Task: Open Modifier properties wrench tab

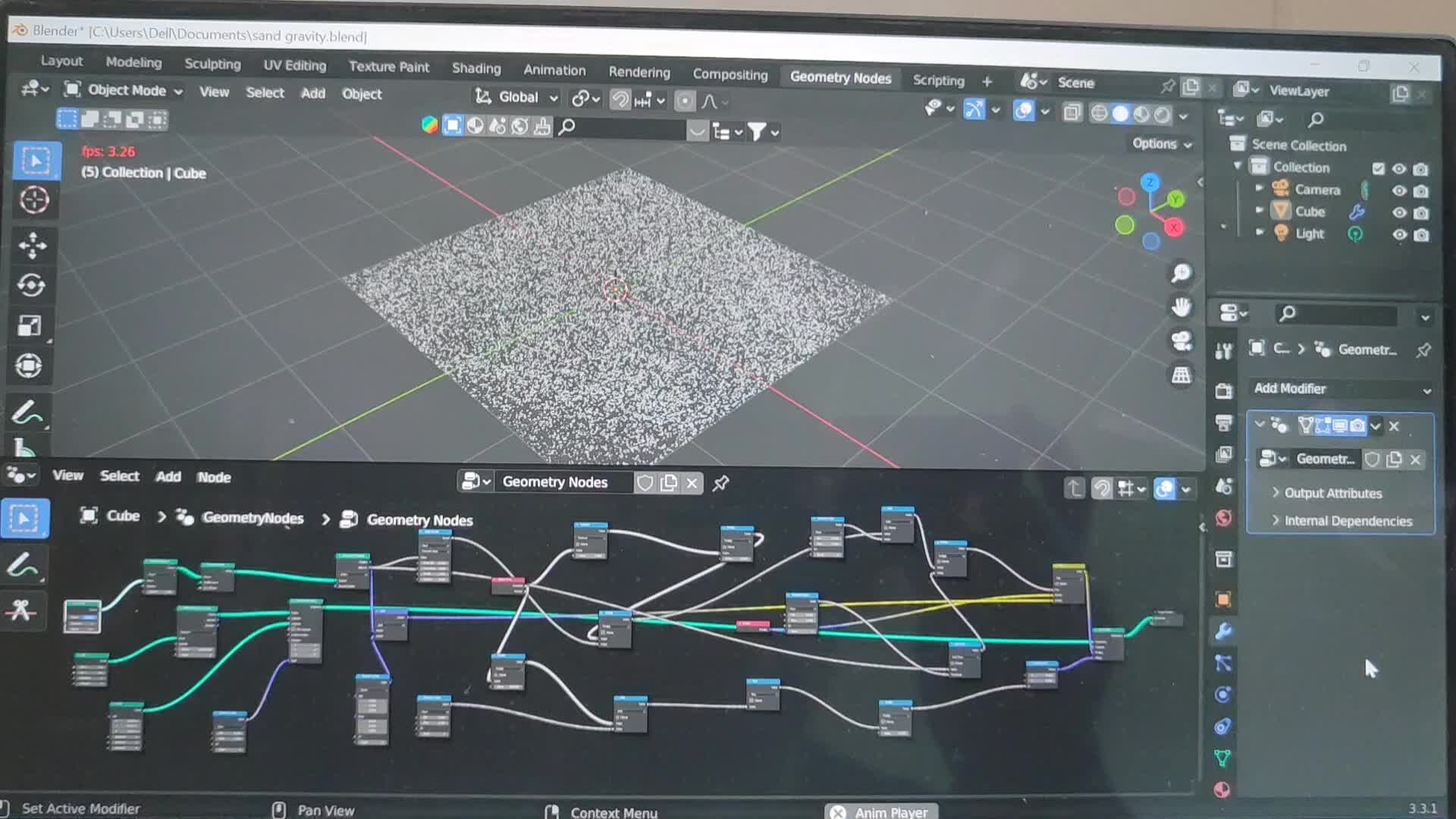Action: pyautogui.click(x=1222, y=631)
